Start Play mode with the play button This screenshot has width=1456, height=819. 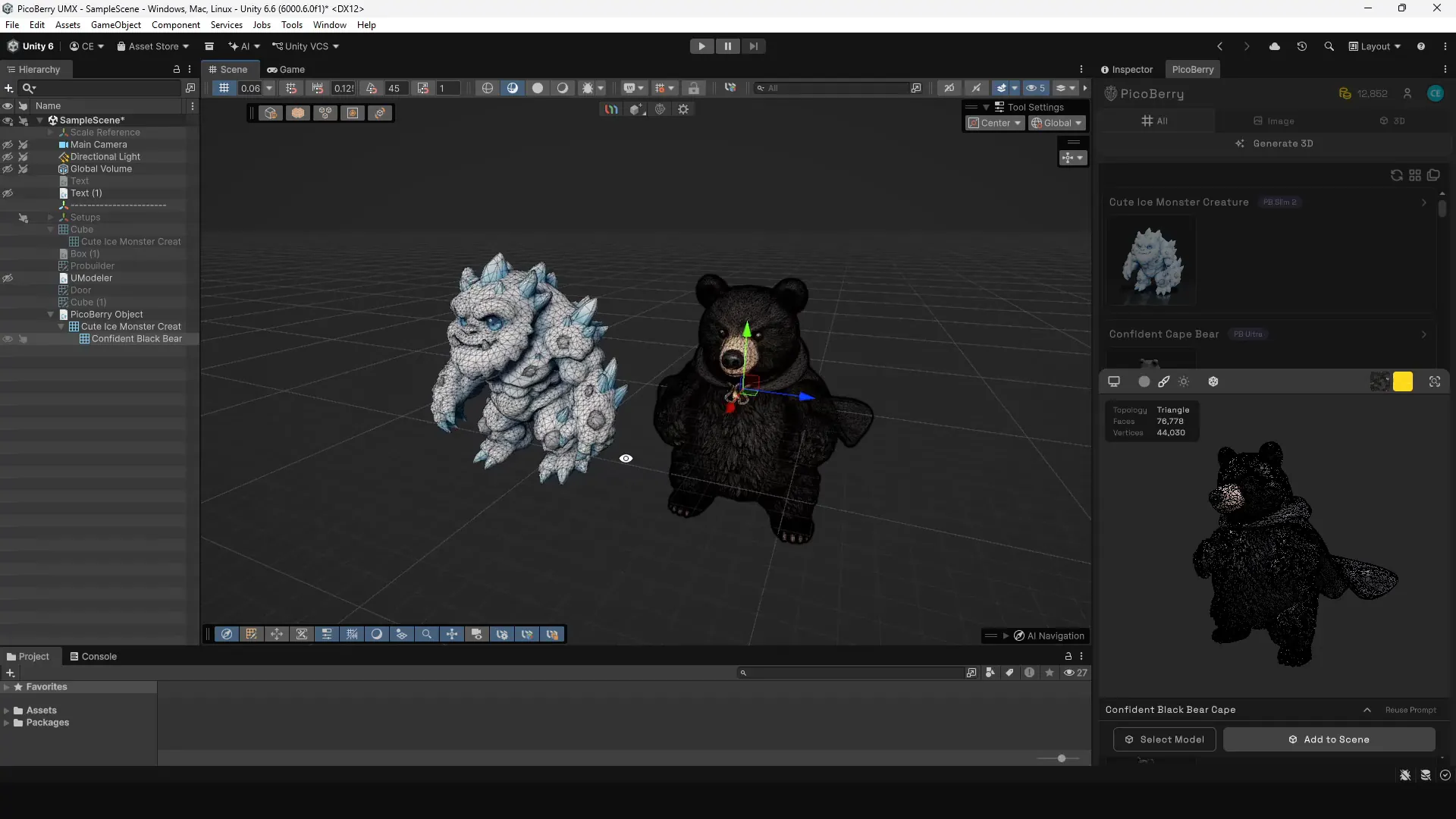point(701,46)
